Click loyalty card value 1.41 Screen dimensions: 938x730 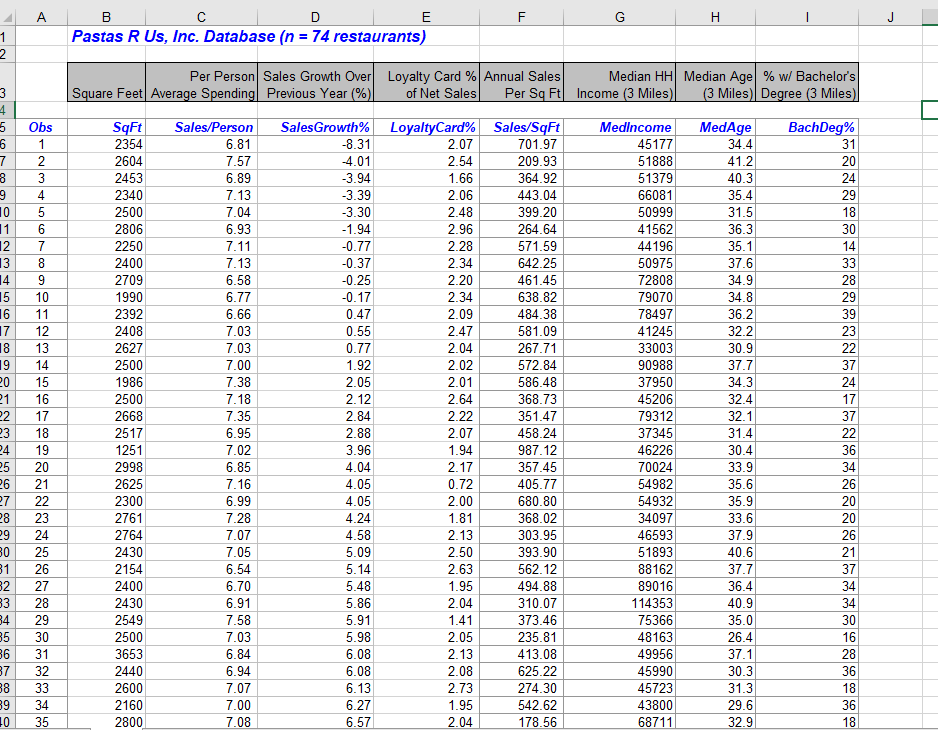(427, 620)
